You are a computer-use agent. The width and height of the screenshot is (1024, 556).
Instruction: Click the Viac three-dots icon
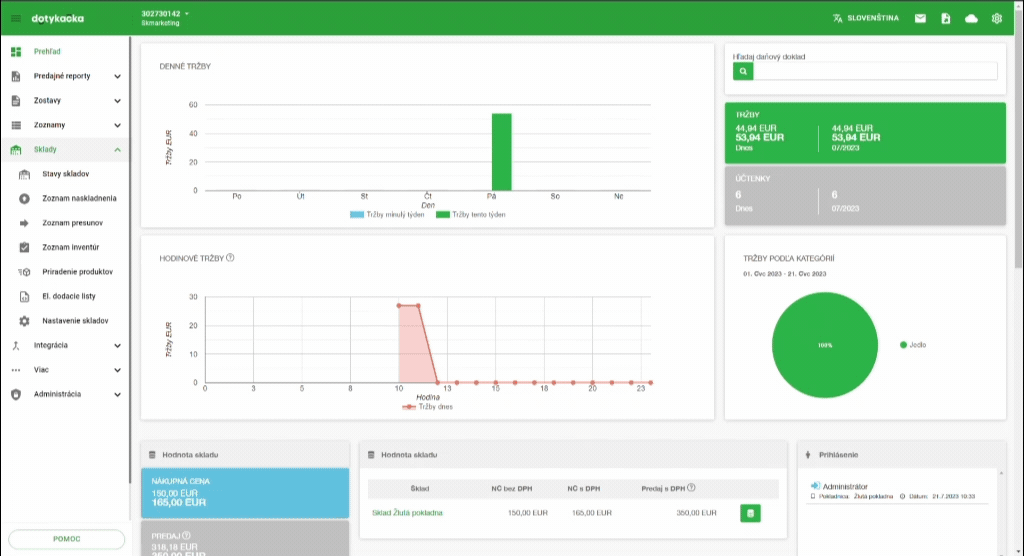coord(16,370)
